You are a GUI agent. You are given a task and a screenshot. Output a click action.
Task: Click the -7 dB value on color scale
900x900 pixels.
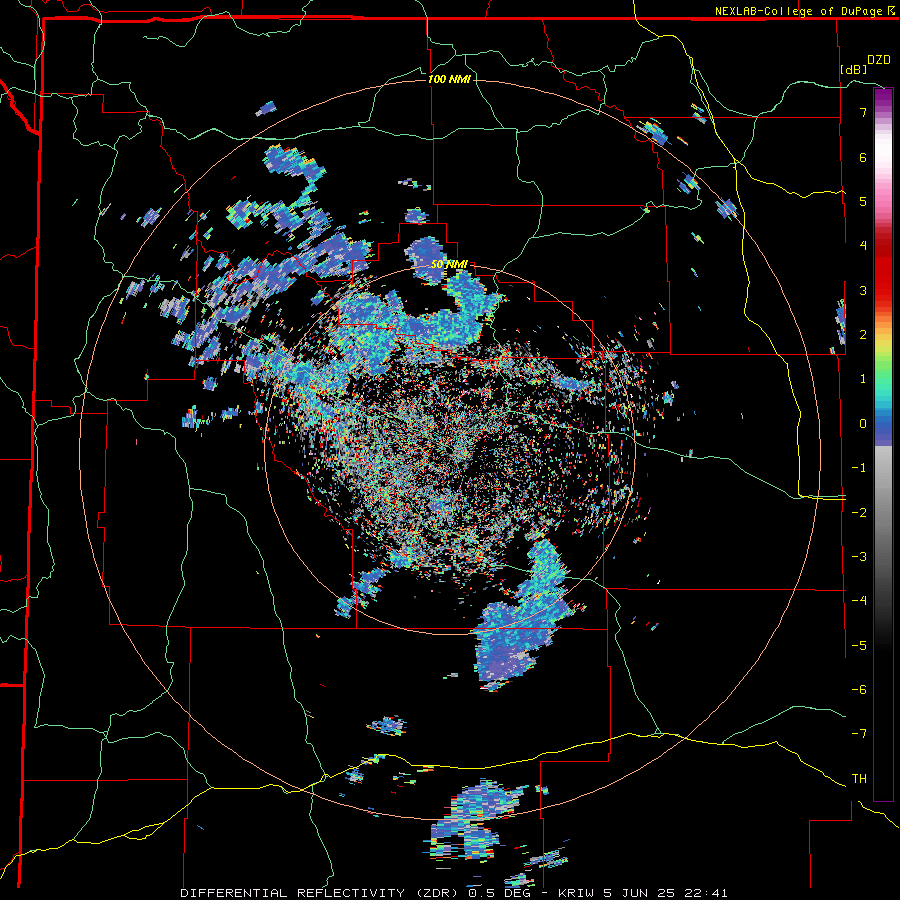point(859,734)
